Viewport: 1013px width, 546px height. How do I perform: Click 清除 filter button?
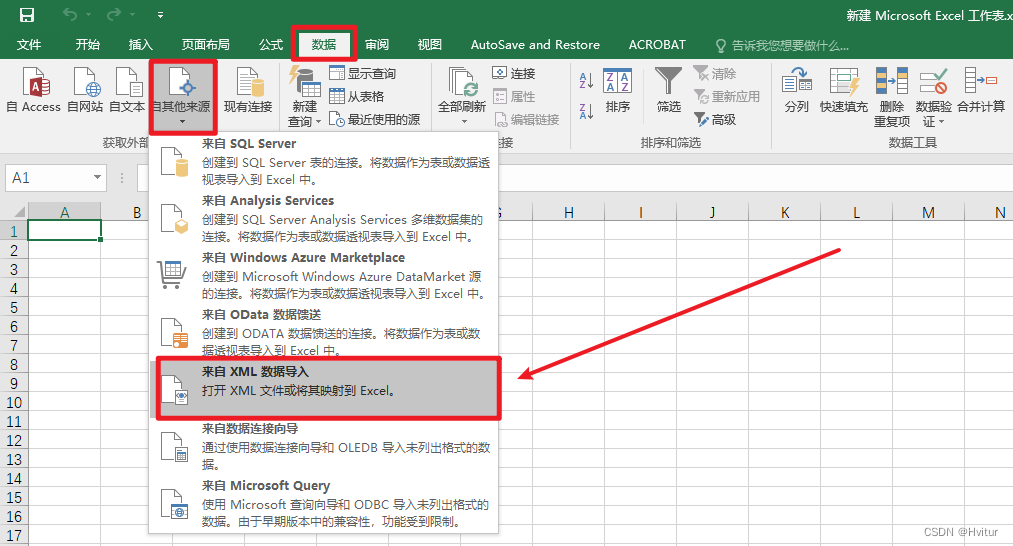[715, 73]
